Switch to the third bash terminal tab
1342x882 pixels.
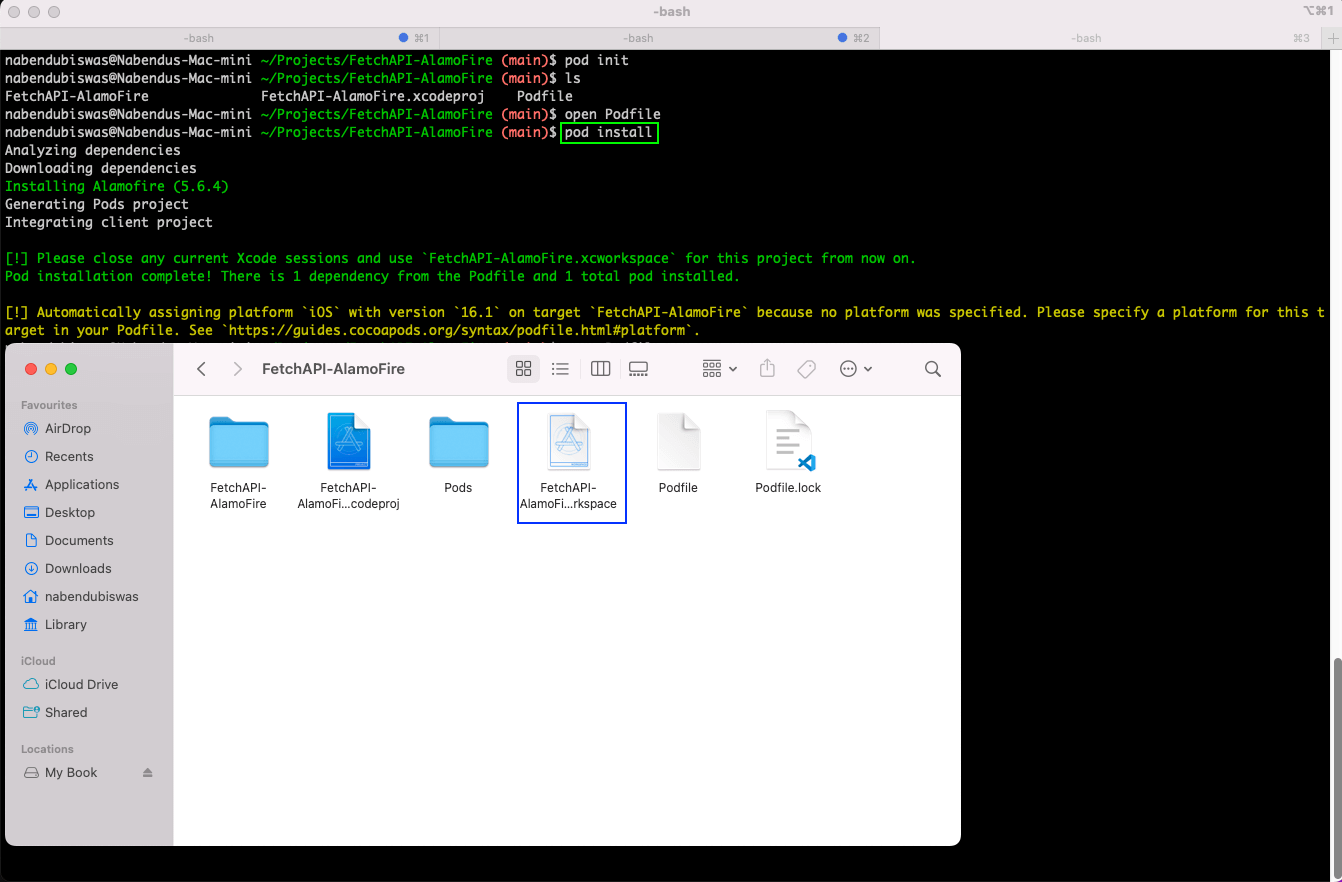[x=1085, y=38]
